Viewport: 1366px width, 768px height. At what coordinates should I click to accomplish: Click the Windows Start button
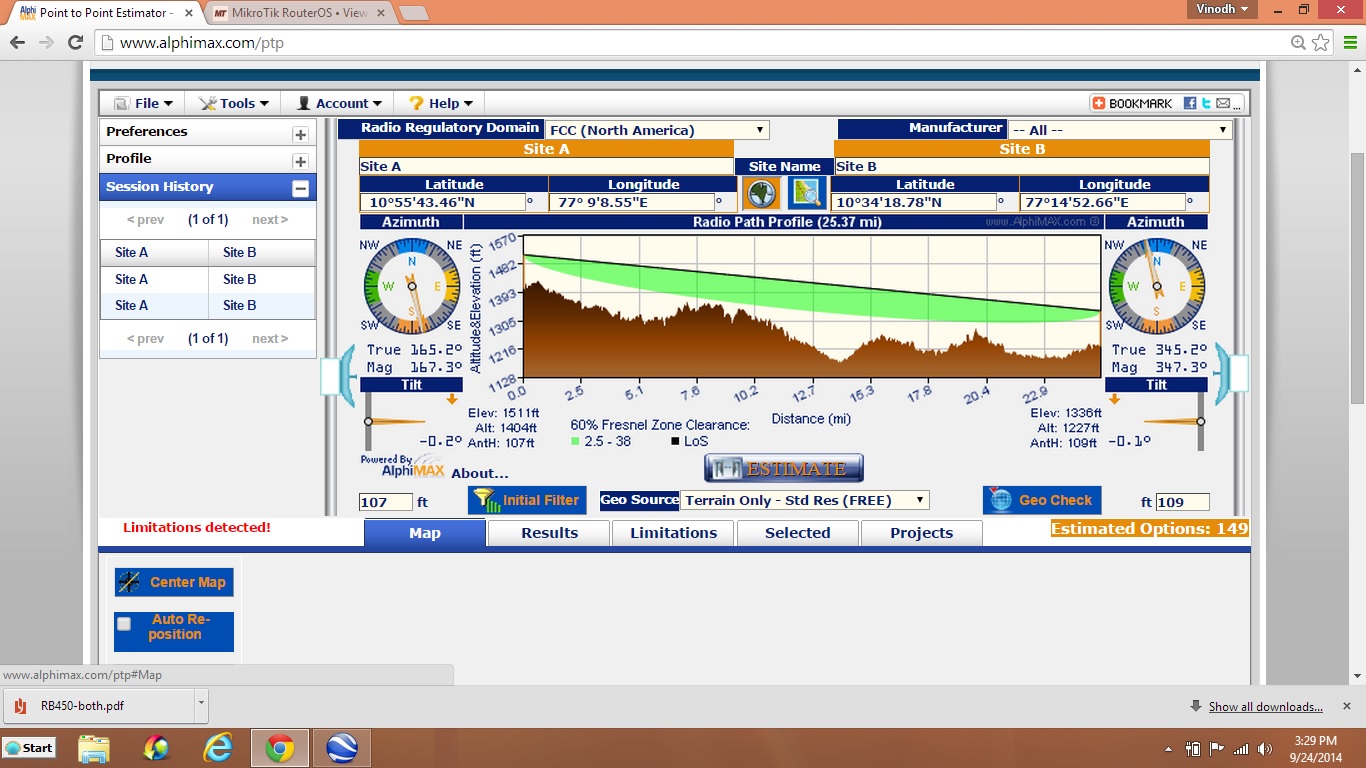click(28, 748)
